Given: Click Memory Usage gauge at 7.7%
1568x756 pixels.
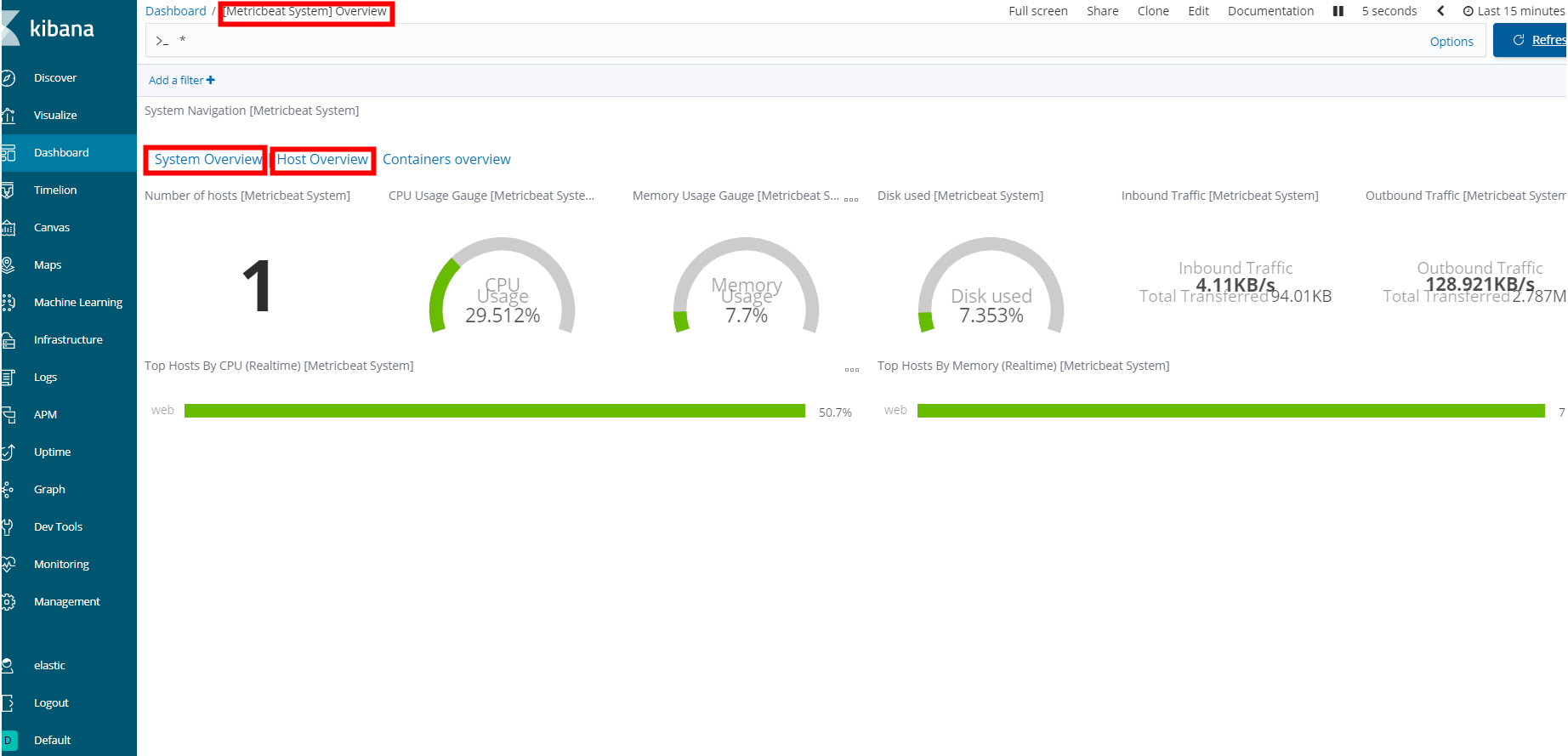Looking at the screenshot, I should [x=747, y=286].
